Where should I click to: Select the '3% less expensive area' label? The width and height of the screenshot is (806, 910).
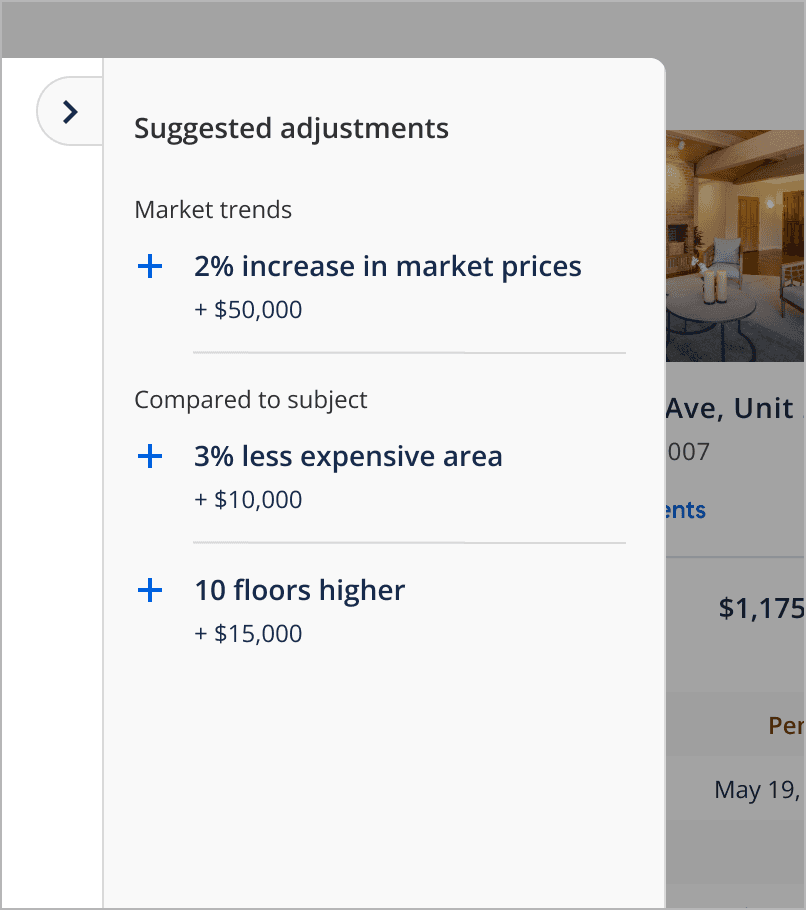pyautogui.click(x=348, y=457)
